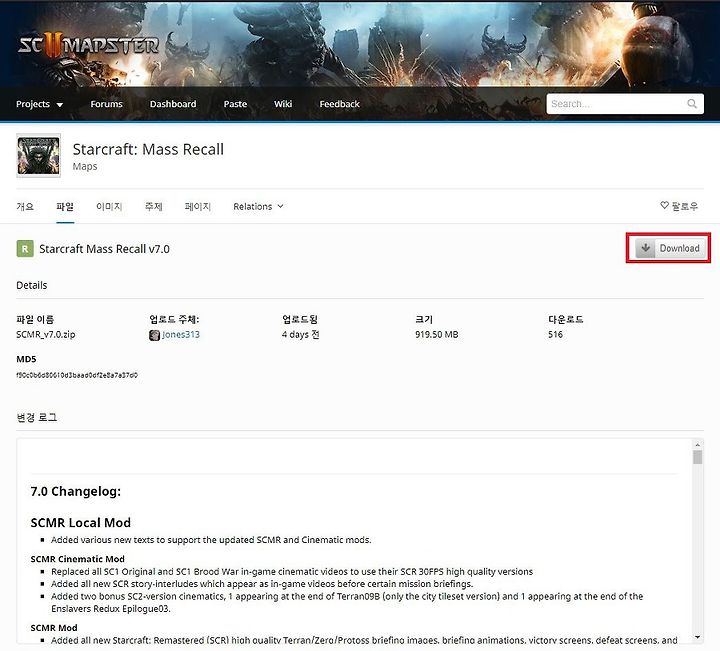Switch to the 개요 tab
Image resolution: width=720 pixels, height=651 pixels.
[25, 207]
